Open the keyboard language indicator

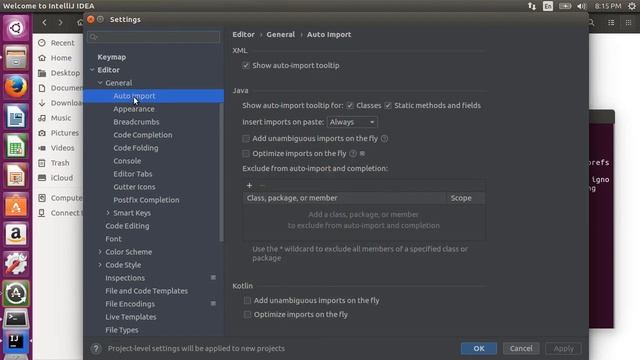(x=548, y=6)
